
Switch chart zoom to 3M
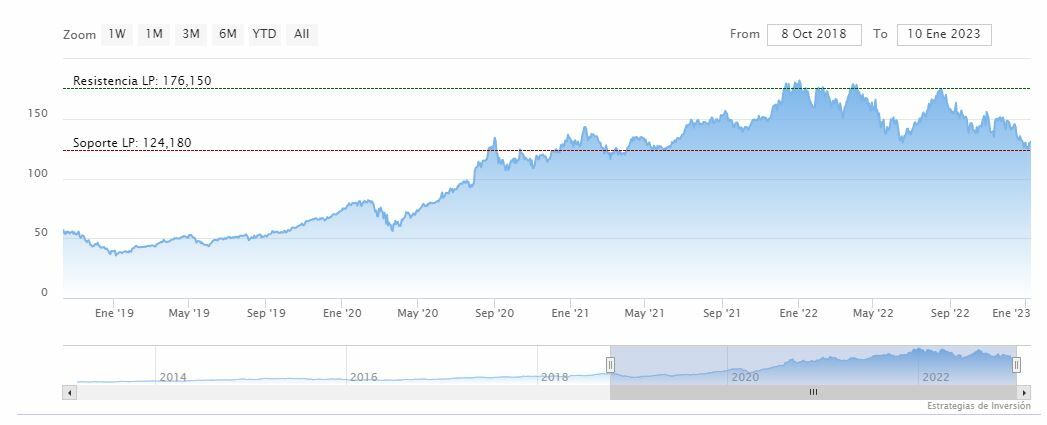tap(191, 34)
